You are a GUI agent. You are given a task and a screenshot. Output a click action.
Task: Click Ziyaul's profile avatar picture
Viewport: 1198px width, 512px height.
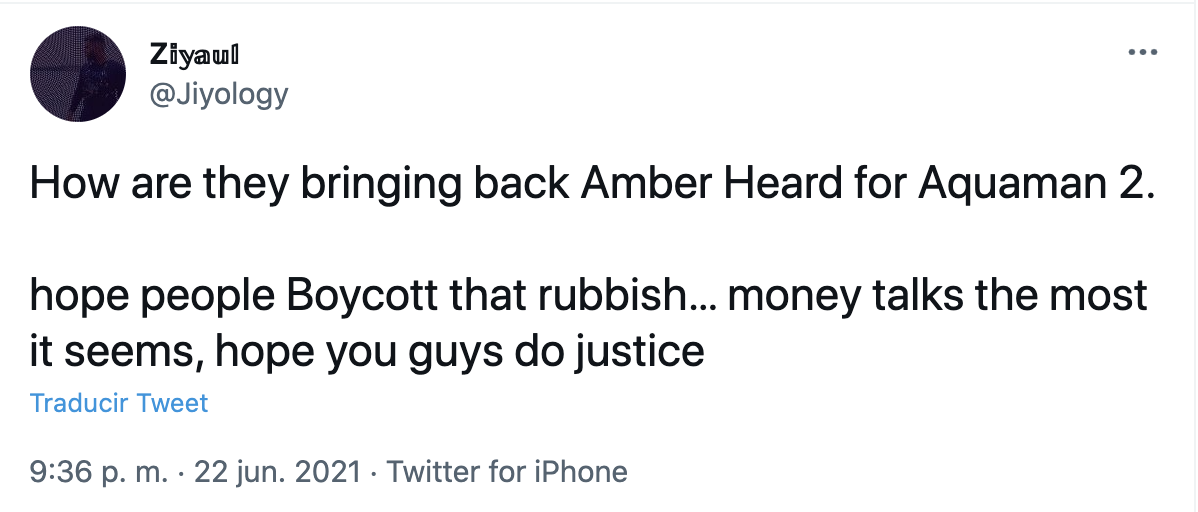click(77, 76)
